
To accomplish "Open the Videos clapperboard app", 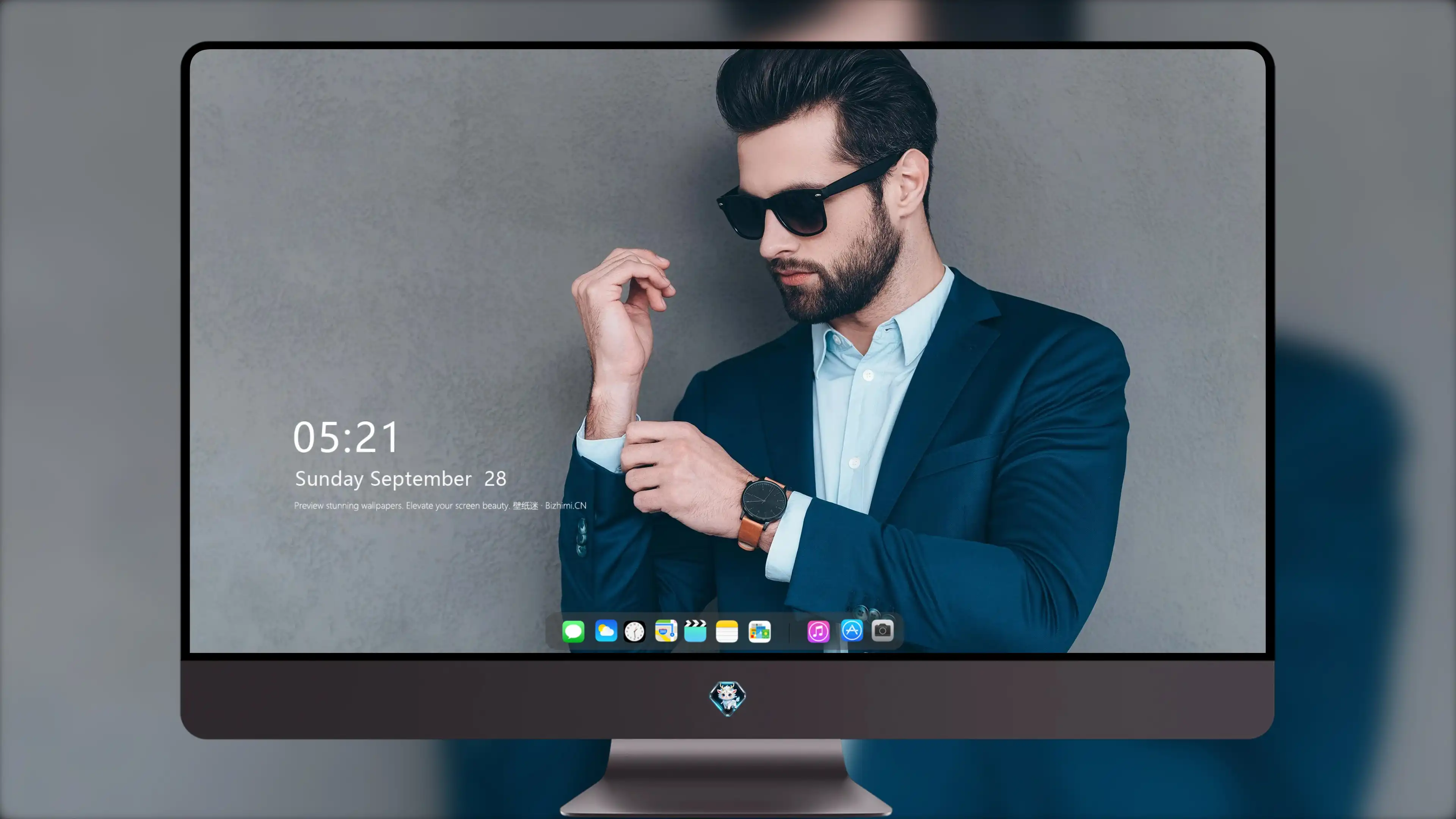I will tap(695, 631).
